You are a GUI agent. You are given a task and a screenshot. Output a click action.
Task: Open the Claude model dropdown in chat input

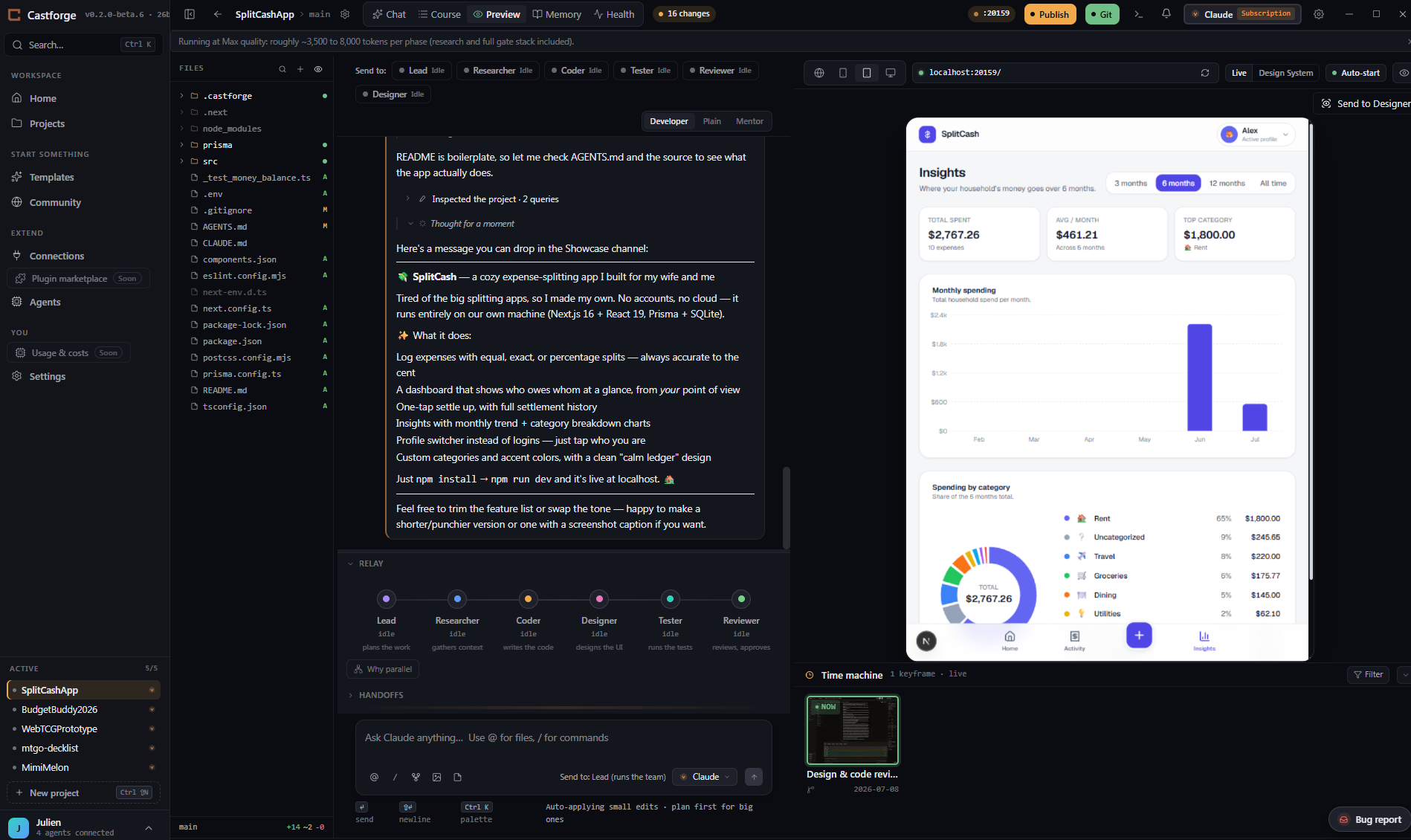tap(705, 777)
